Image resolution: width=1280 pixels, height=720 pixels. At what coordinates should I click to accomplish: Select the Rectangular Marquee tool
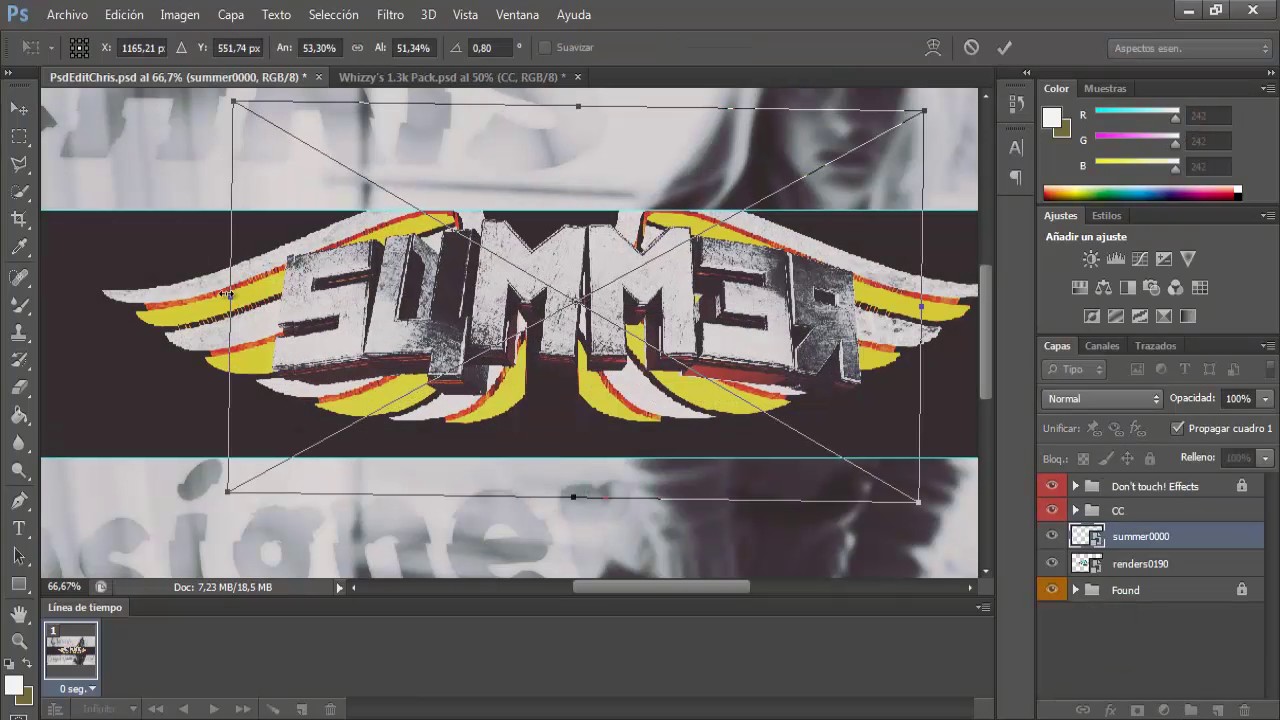point(19,136)
